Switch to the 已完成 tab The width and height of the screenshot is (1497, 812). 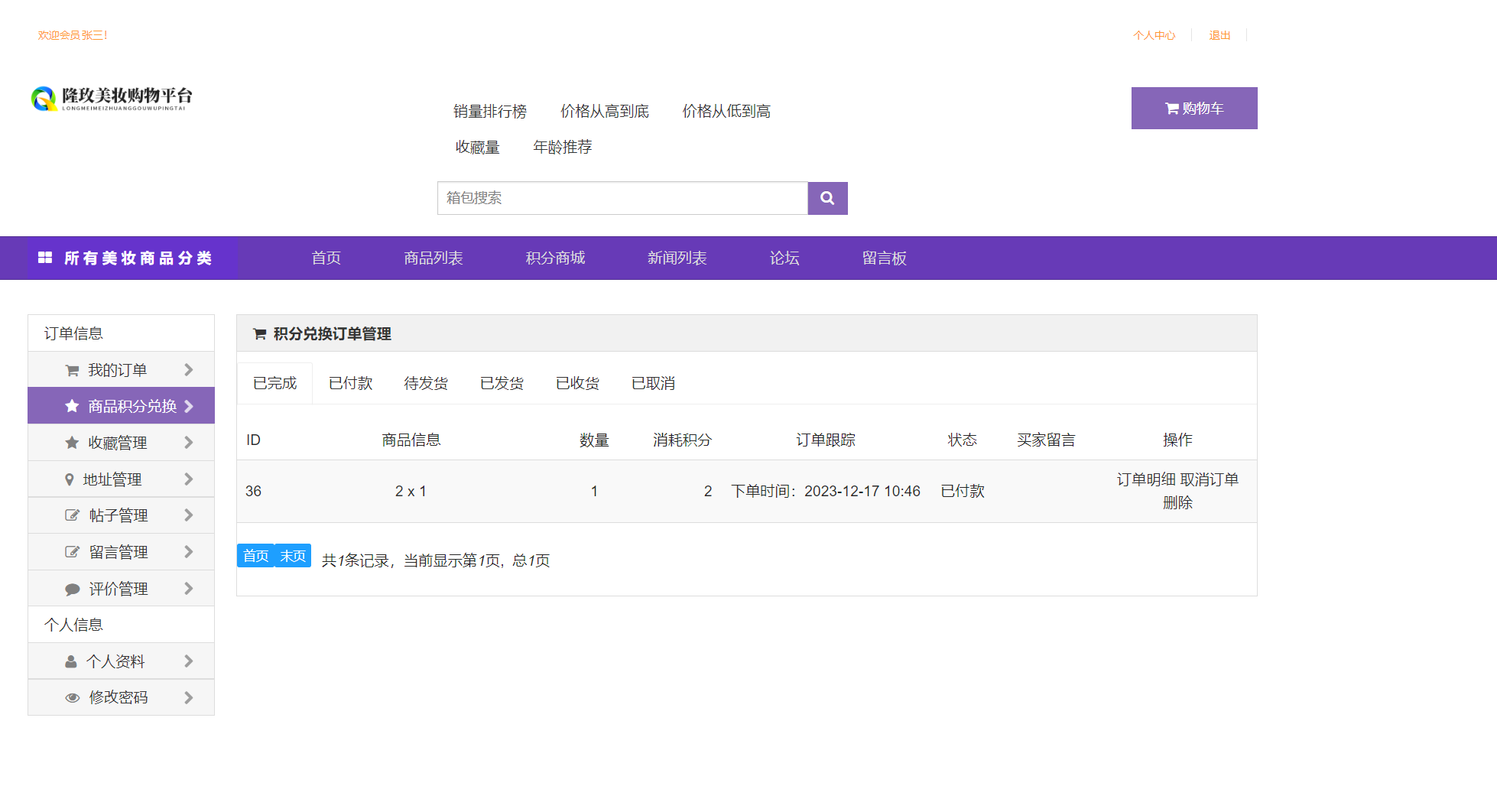point(275,383)
